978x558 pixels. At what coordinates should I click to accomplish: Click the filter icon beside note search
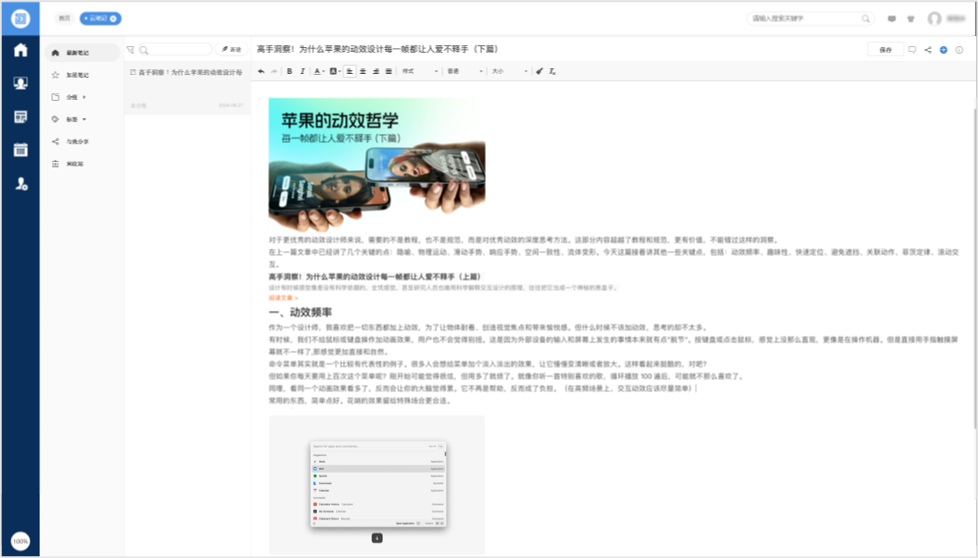point(131,49)
